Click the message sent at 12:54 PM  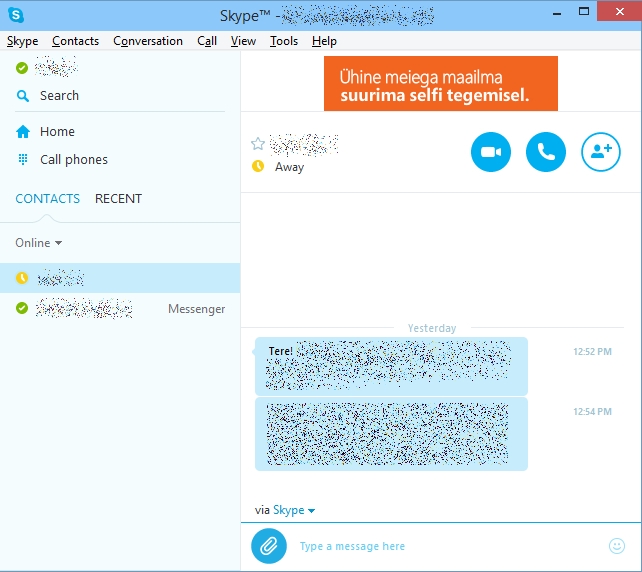[391, 434]
